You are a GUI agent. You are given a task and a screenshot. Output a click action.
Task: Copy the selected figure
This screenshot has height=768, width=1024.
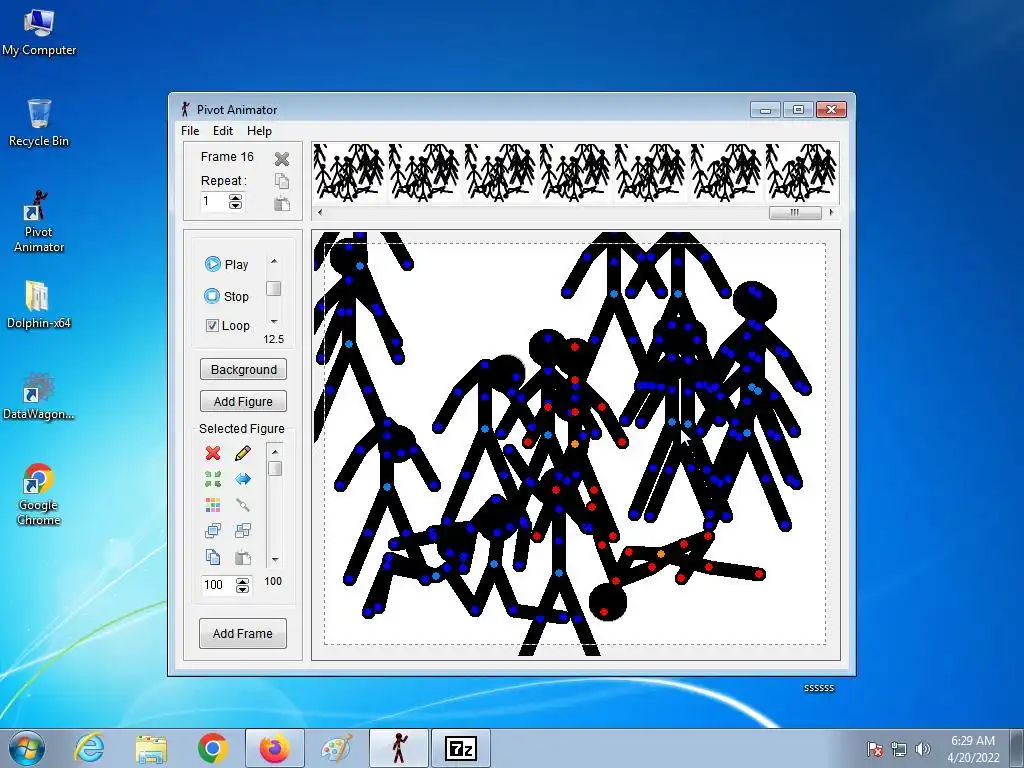coord(213,557)
